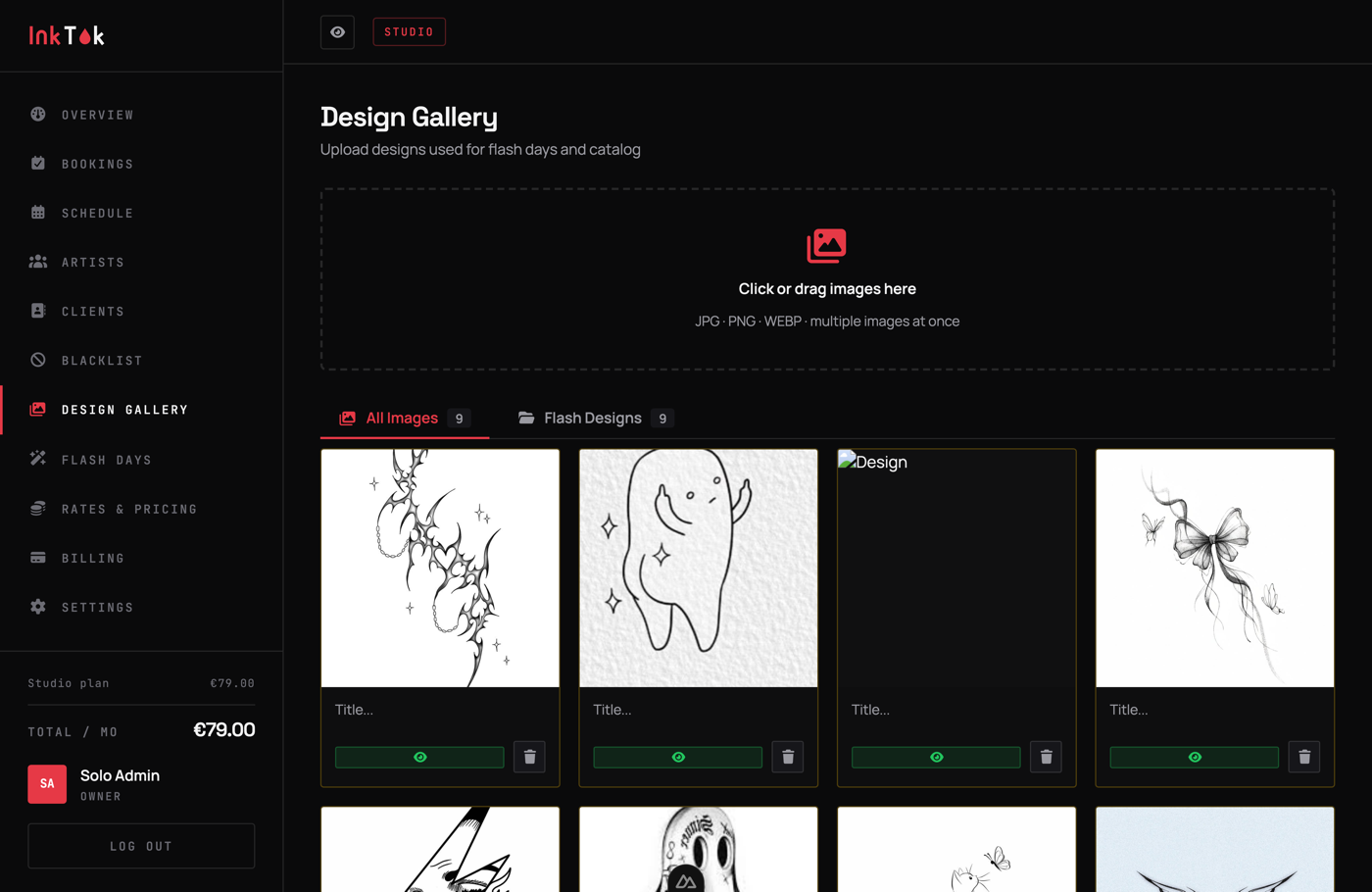Switch to the Flash Designs tab
This screenshot has width=1372, height=892.
tap(595, 419)
